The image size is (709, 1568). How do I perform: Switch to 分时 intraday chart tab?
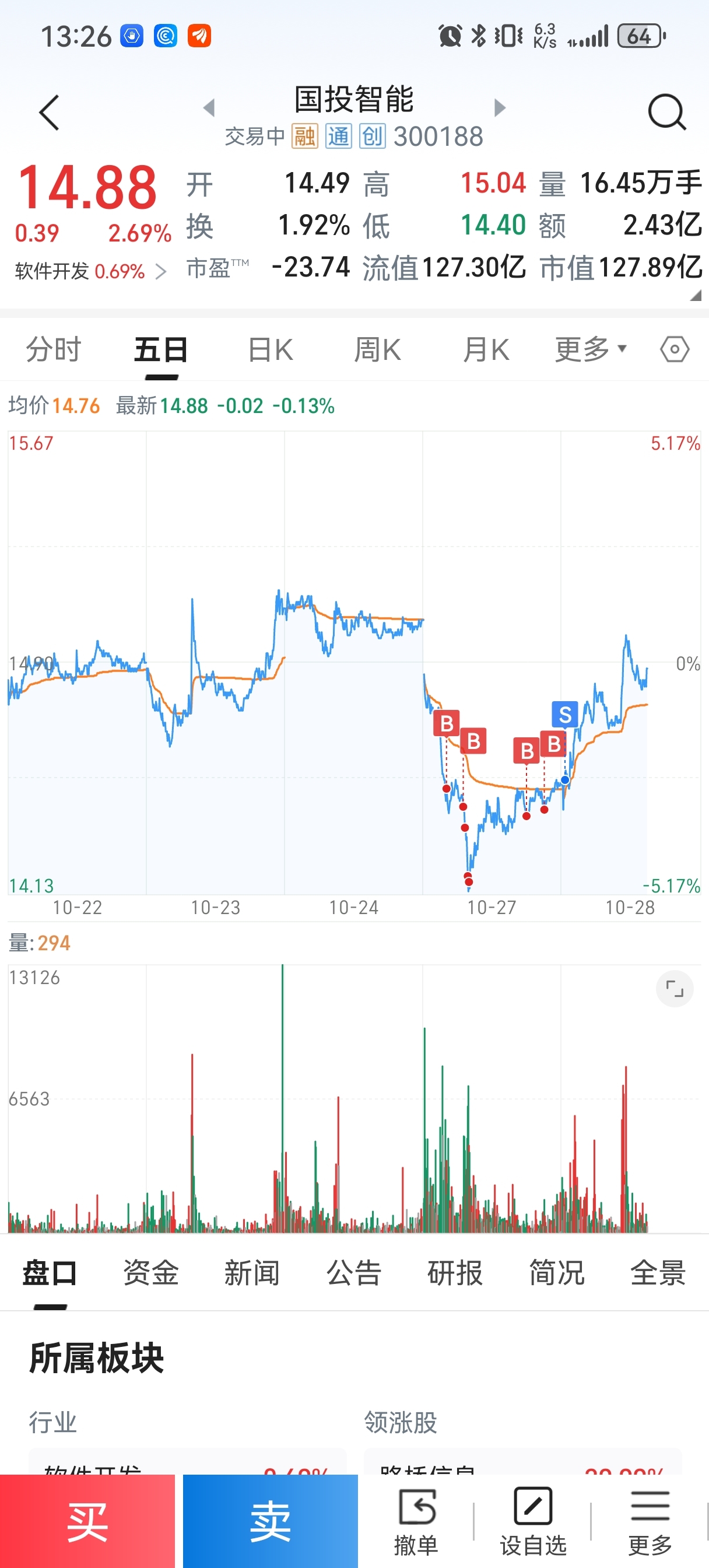tap(54, 350)
